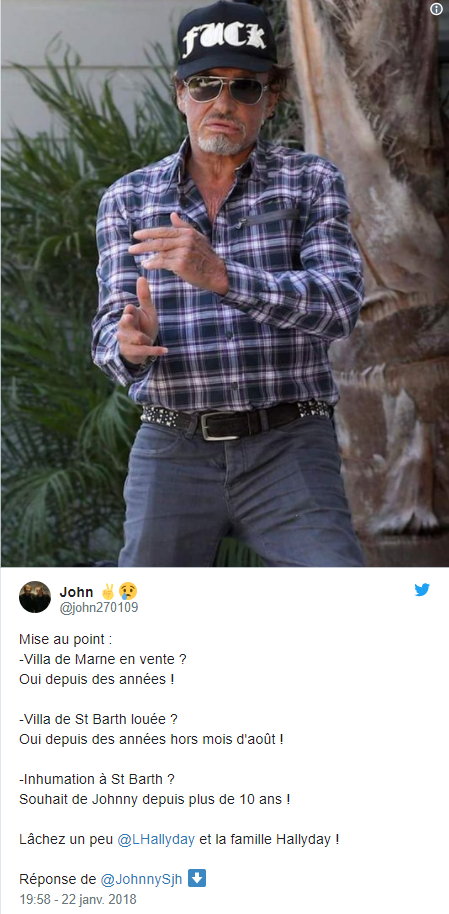Open the photo of the man in plaid shirt

pos(224,283)
